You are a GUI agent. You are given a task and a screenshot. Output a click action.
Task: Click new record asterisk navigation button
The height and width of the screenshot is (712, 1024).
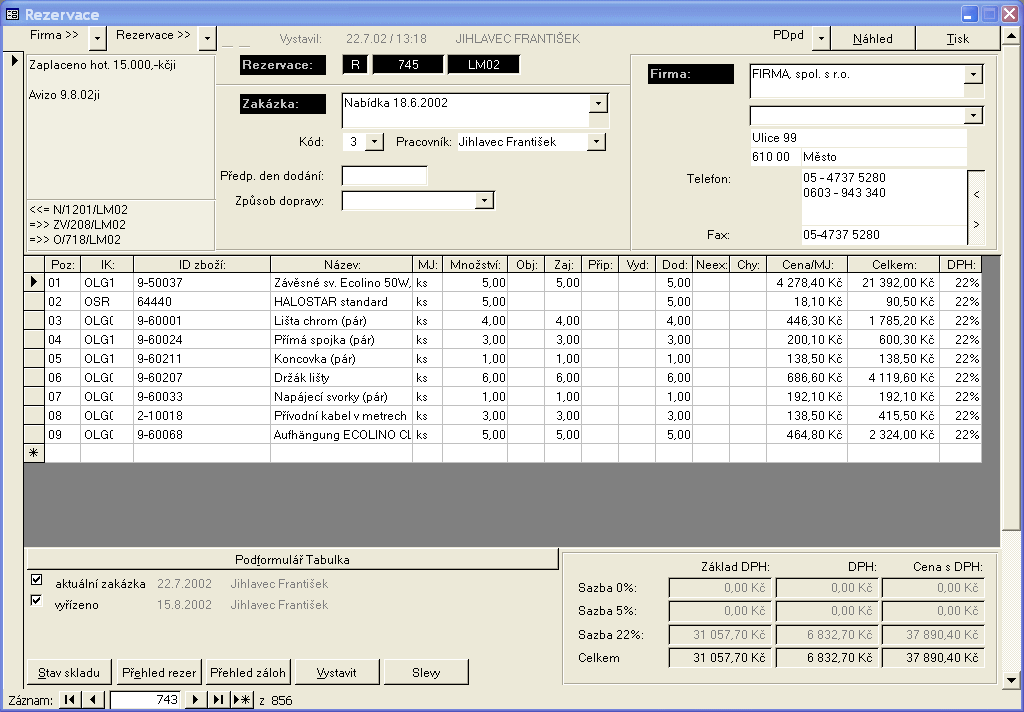point(242,700)
